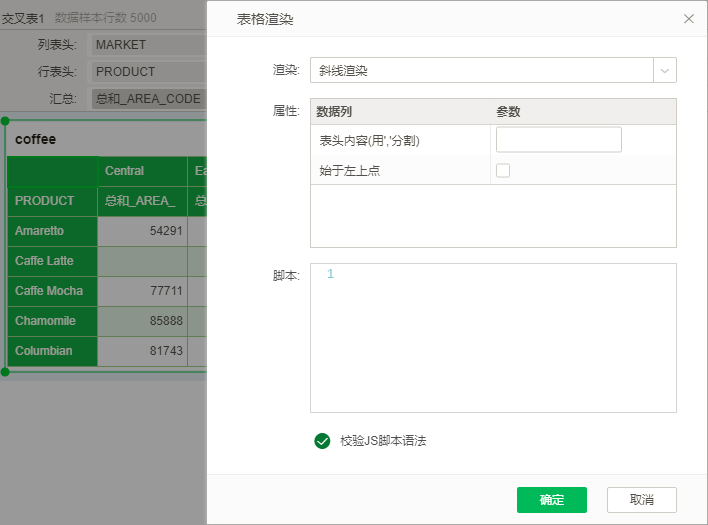Select the MARKET column header field
This screenshot has height=525, width=708.
tap(148, 45)
